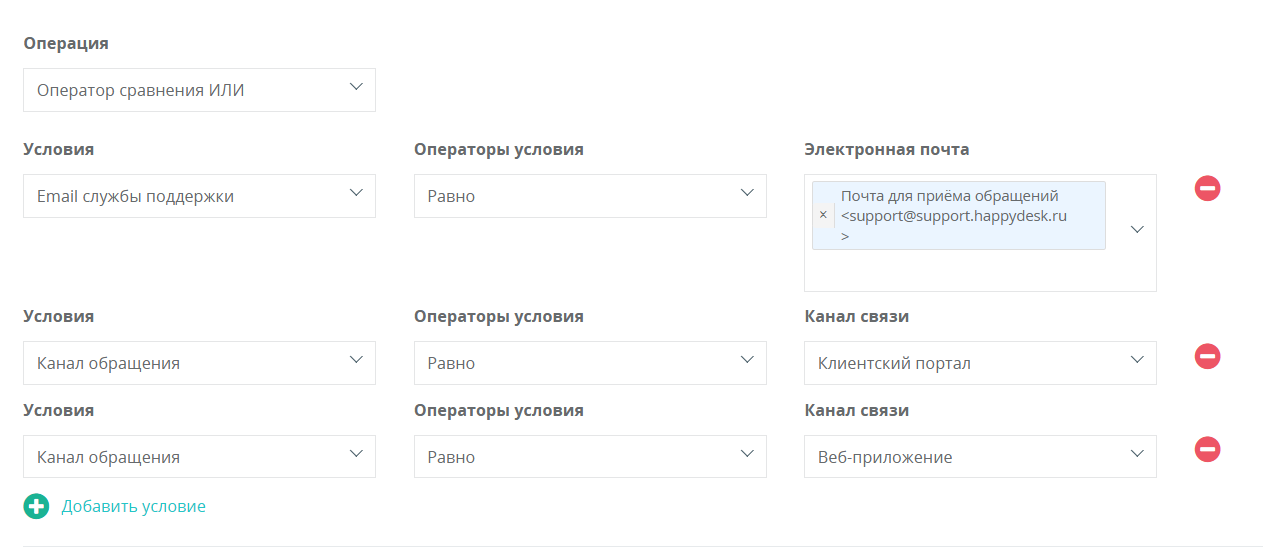Click the chevron arrow next to Веб-приложение
This screenshot has height=560, width=1263.
click(x=1137, y=454)
